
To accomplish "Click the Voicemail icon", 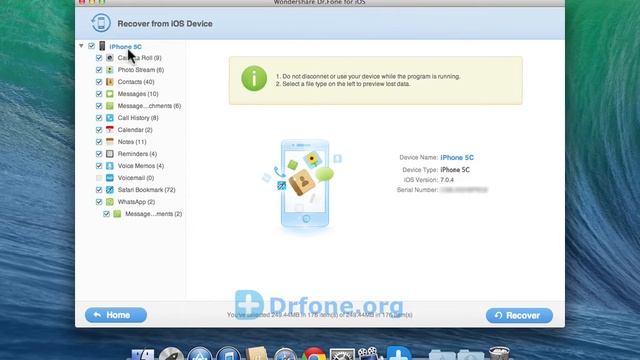I will [x=110, y=178].
